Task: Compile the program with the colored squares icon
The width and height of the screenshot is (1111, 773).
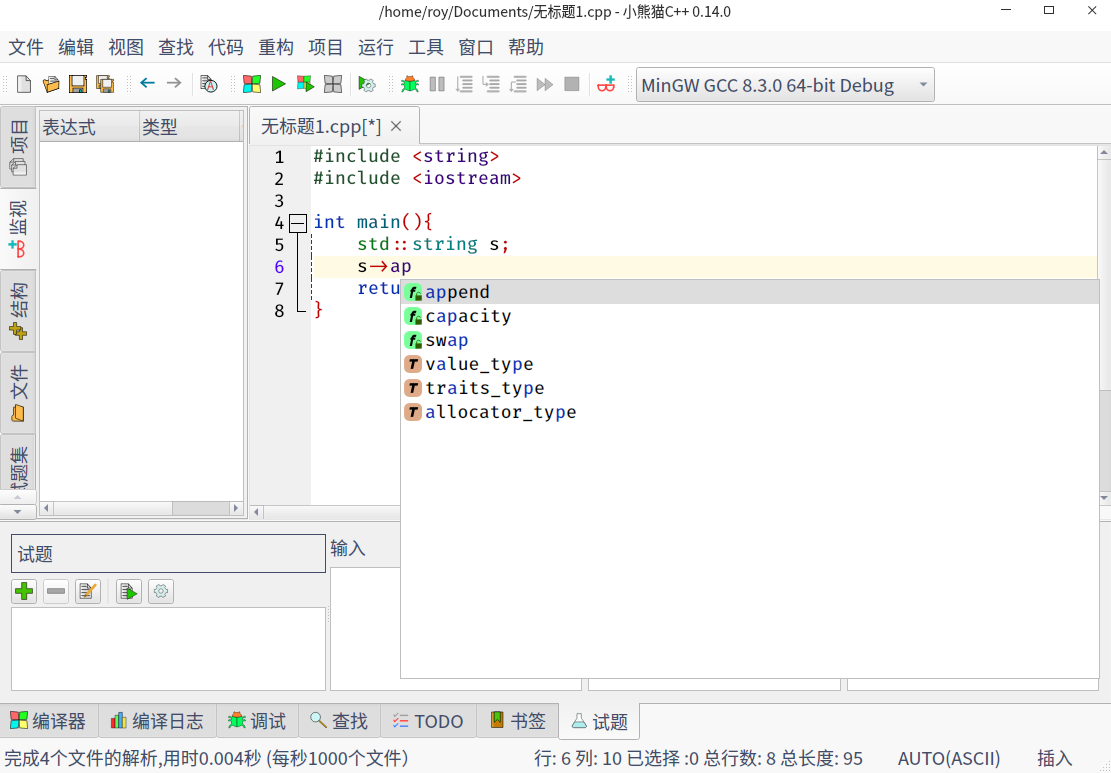Action: 252,84
